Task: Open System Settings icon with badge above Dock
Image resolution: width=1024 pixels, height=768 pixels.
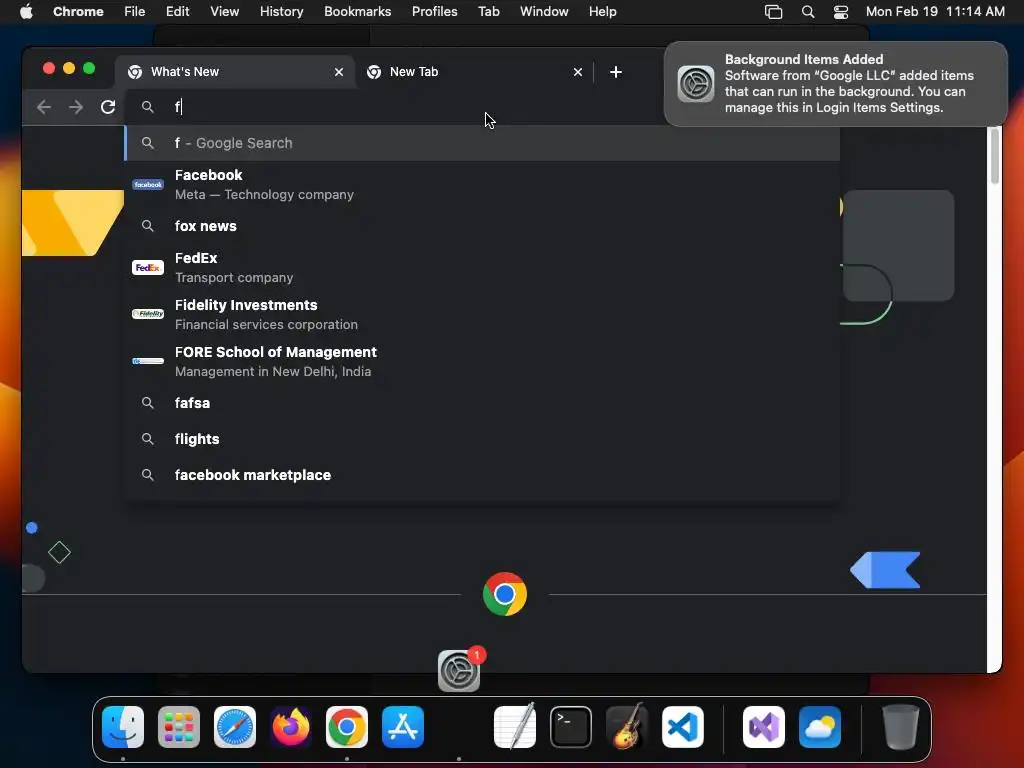Action: [459, 670]
